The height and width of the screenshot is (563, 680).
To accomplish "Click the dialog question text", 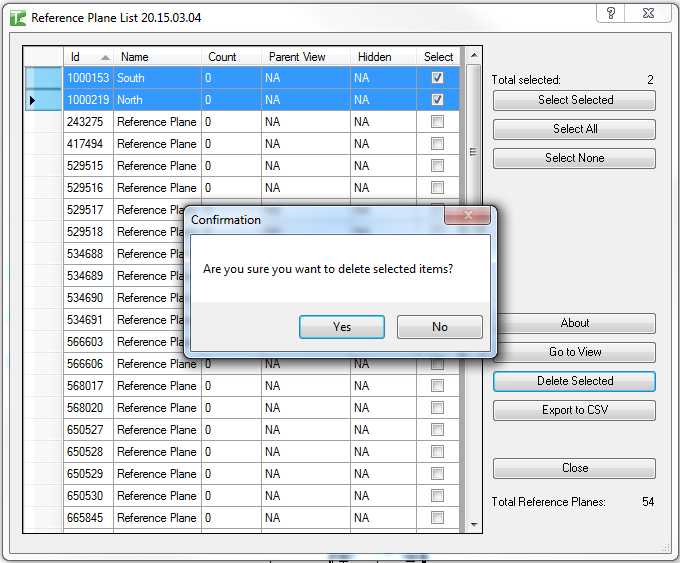I will point(328,269).
